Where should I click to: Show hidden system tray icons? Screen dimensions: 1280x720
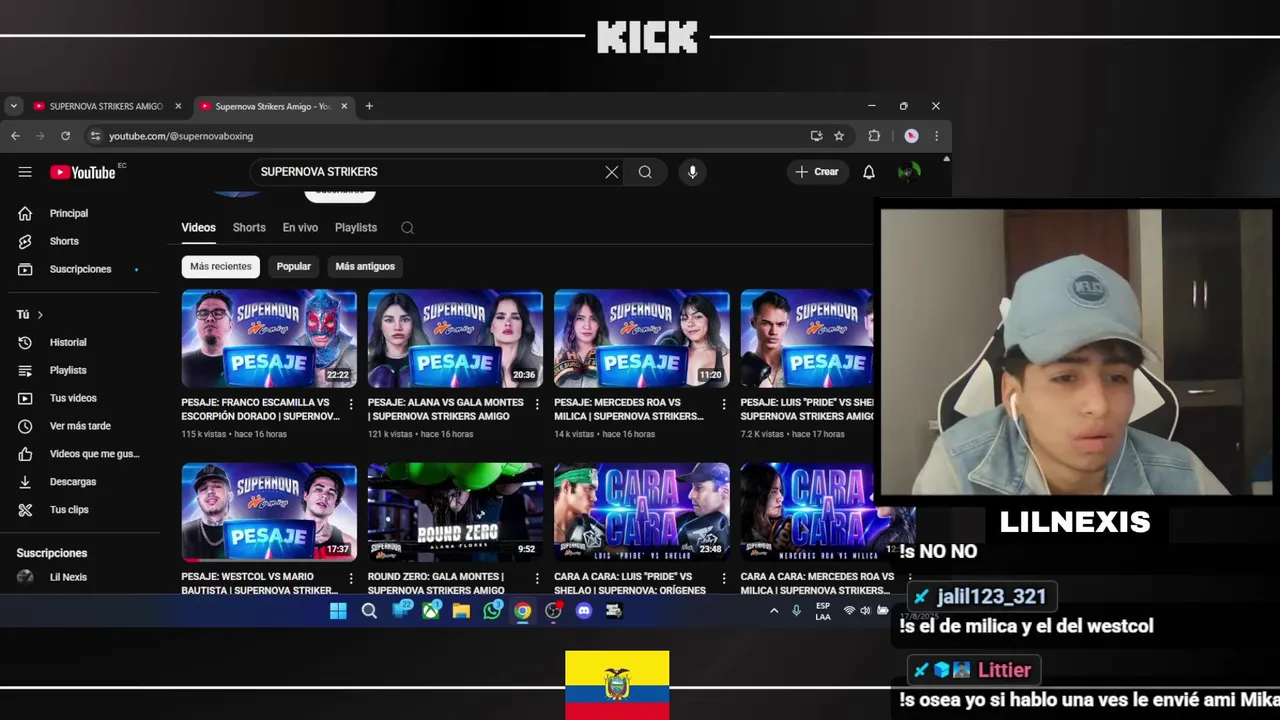pos(773,611)
